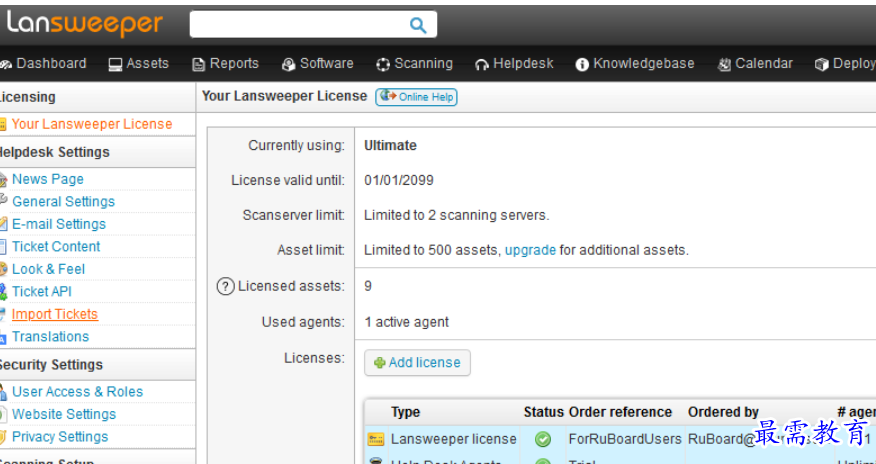The width and height of the screenshot is (876, 464).
Task: Click the Reports document icon
Action: pos(198,65)
